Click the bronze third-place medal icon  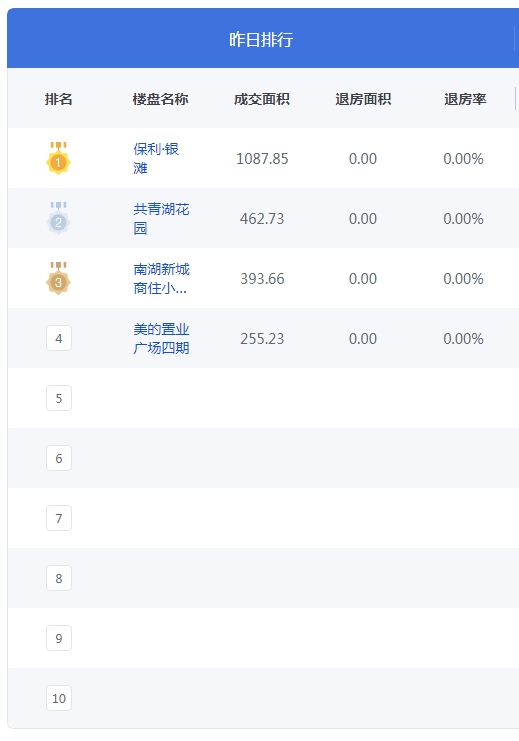59,278
